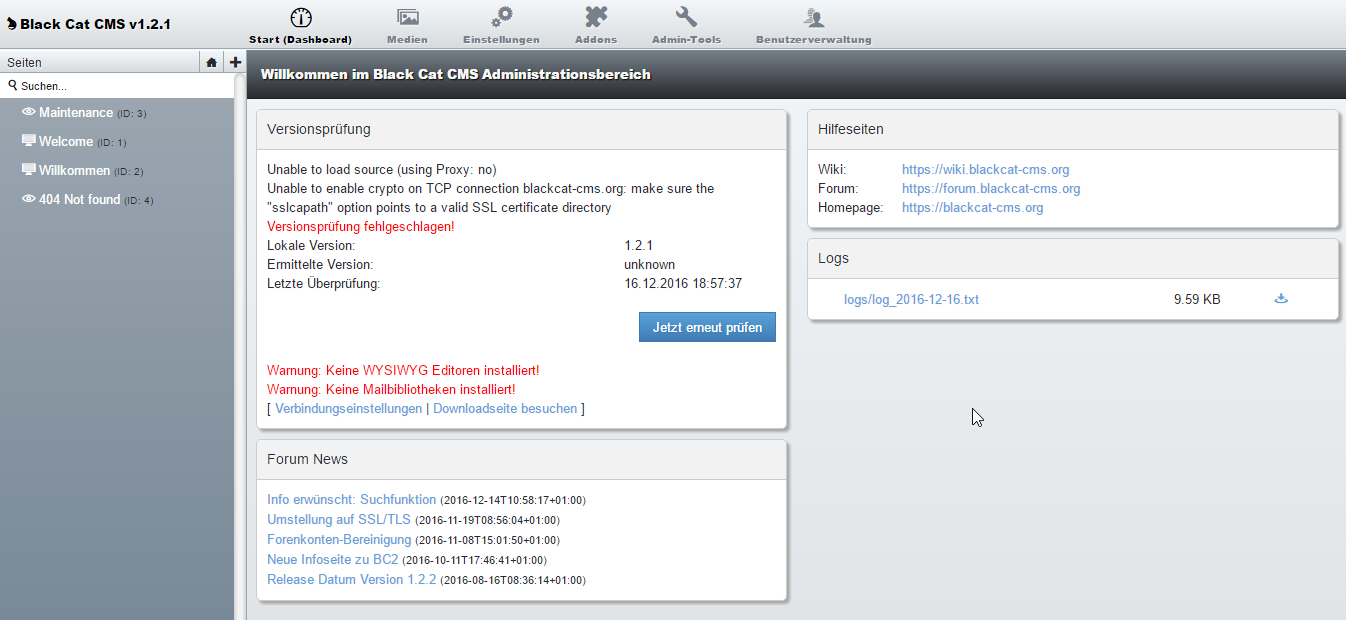Click the monitor icon beside Willkommen page
The height and width of the screenshot is (620, 1346).
pyautogui.click(x=29, y=170)
